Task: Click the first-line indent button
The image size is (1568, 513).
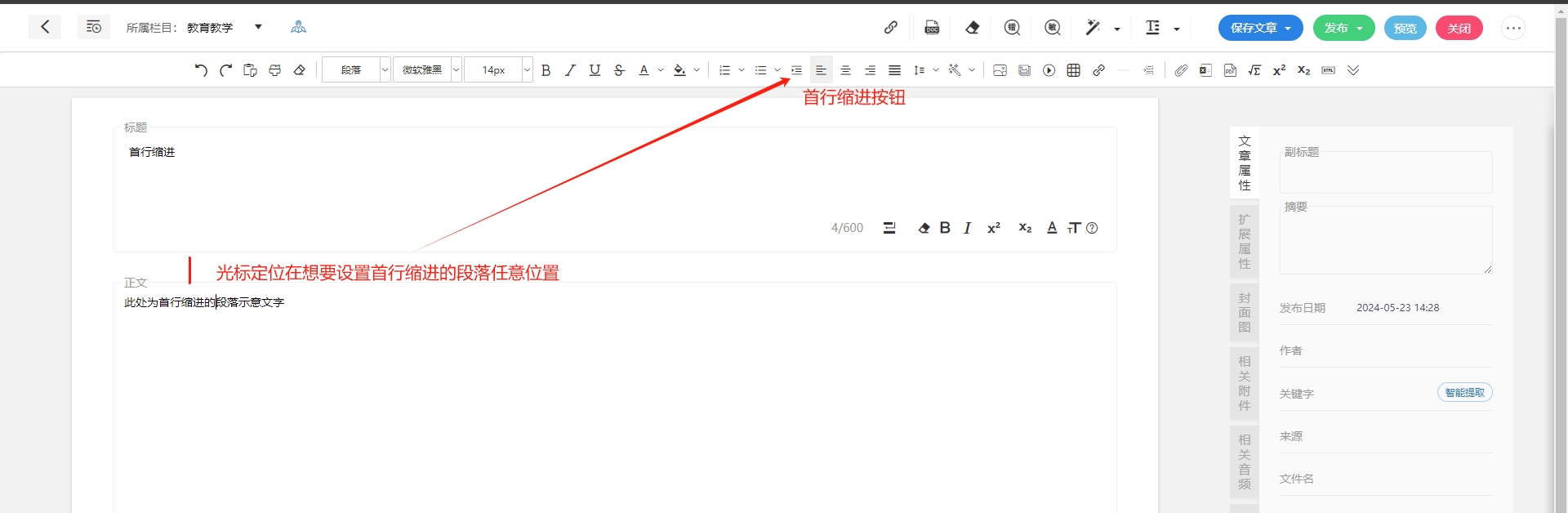Action: (796, 70)
